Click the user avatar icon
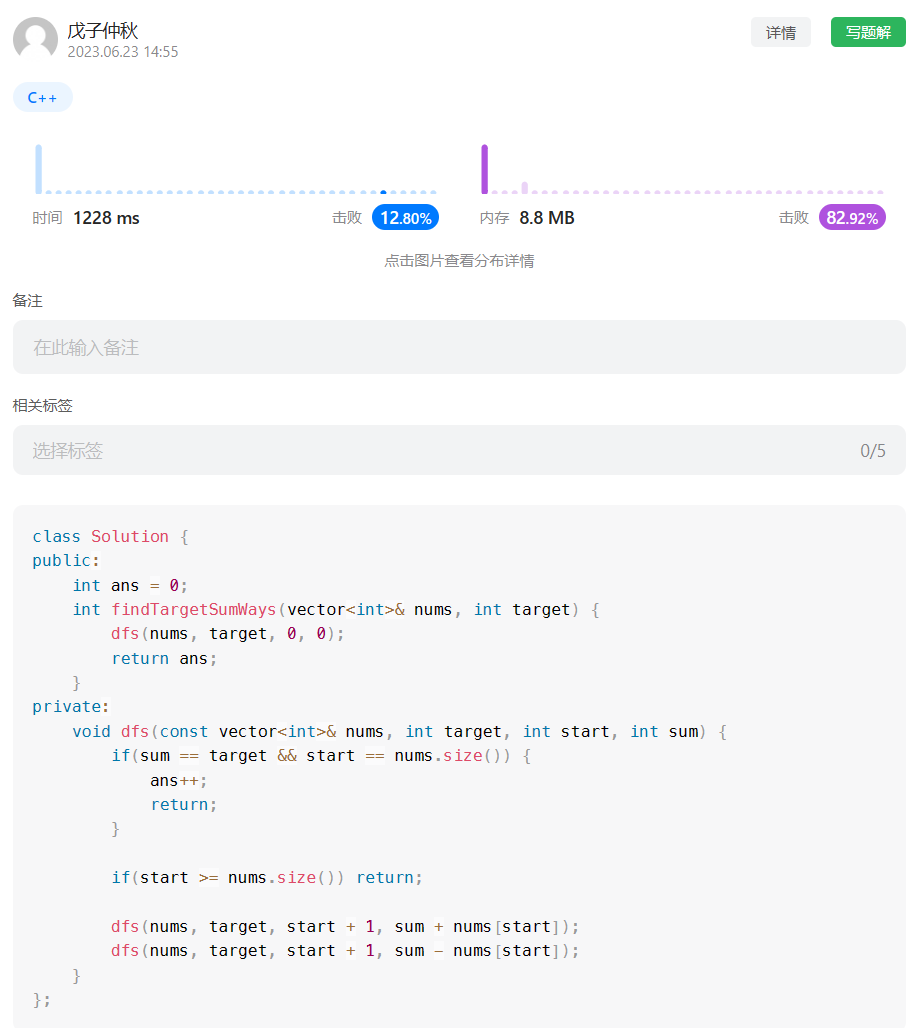 pos(35,39)
